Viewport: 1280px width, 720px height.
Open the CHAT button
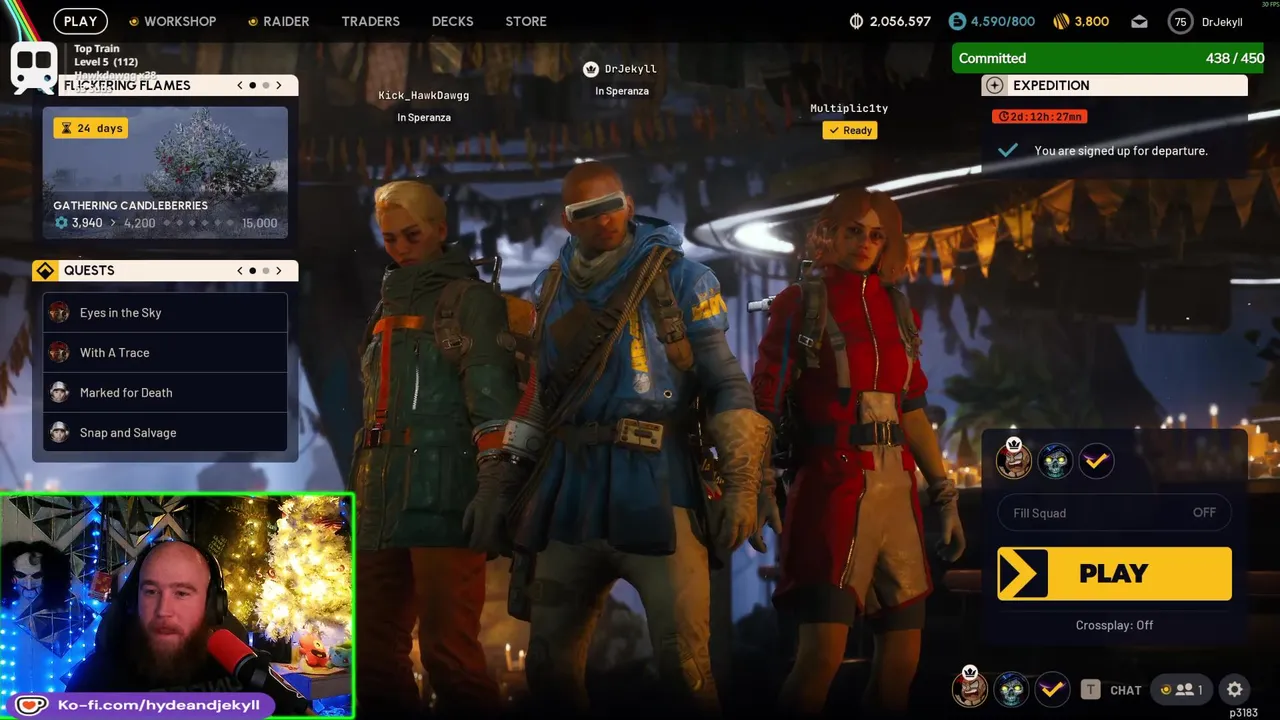point(1125,690)
